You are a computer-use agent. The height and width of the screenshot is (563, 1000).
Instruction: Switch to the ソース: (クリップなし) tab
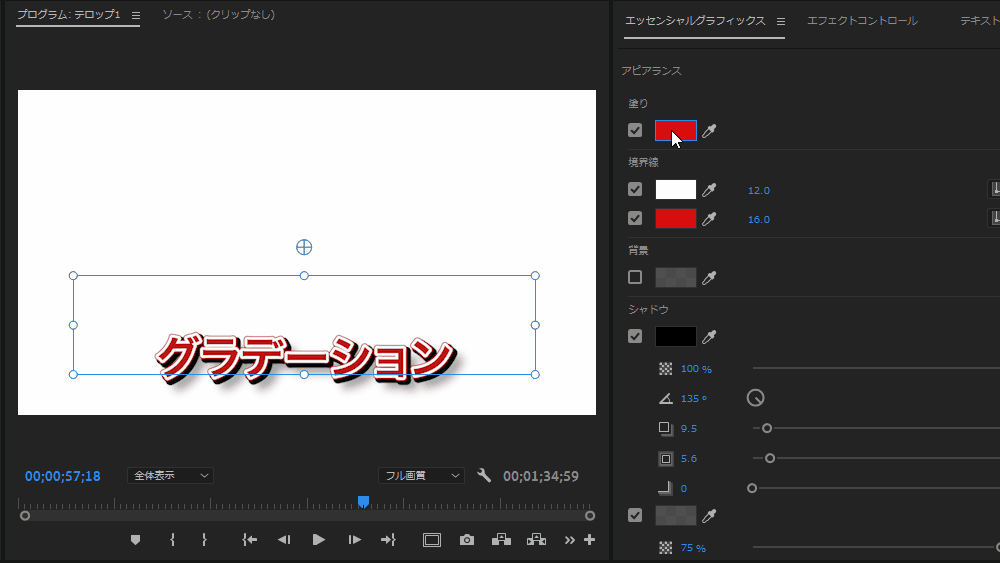coord(219,15)
